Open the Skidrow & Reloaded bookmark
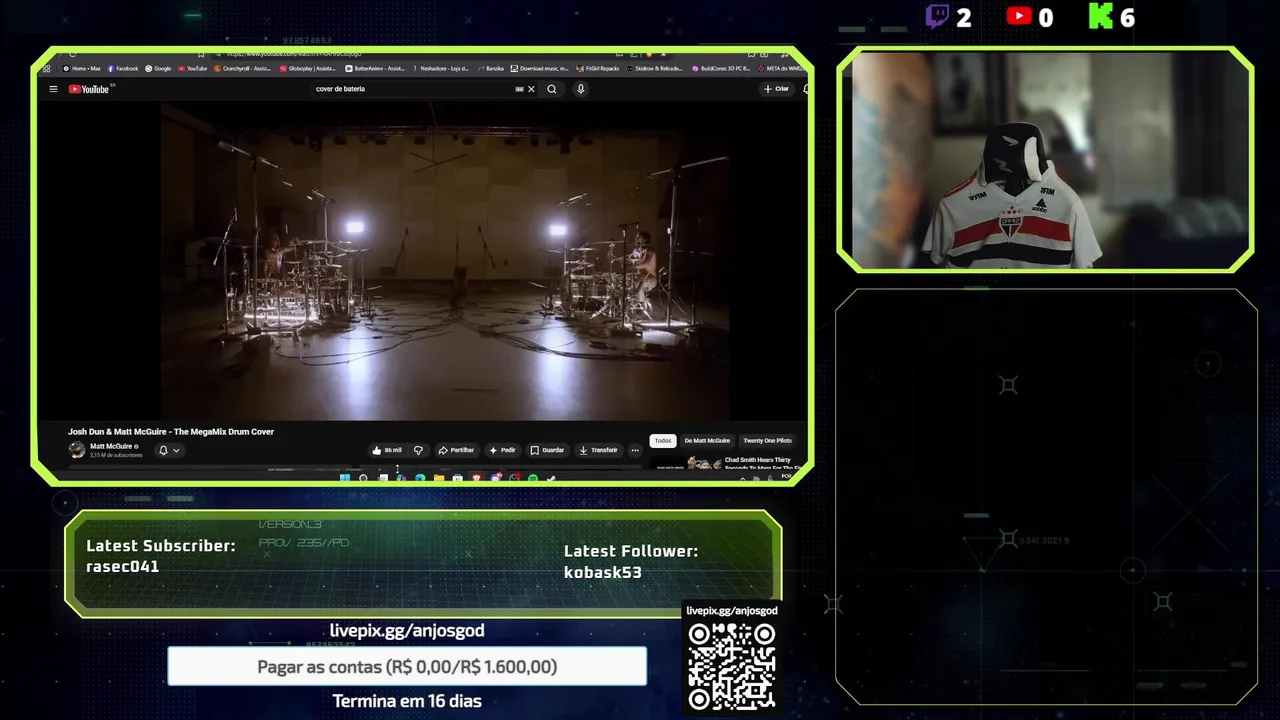 tap(657, 68)
